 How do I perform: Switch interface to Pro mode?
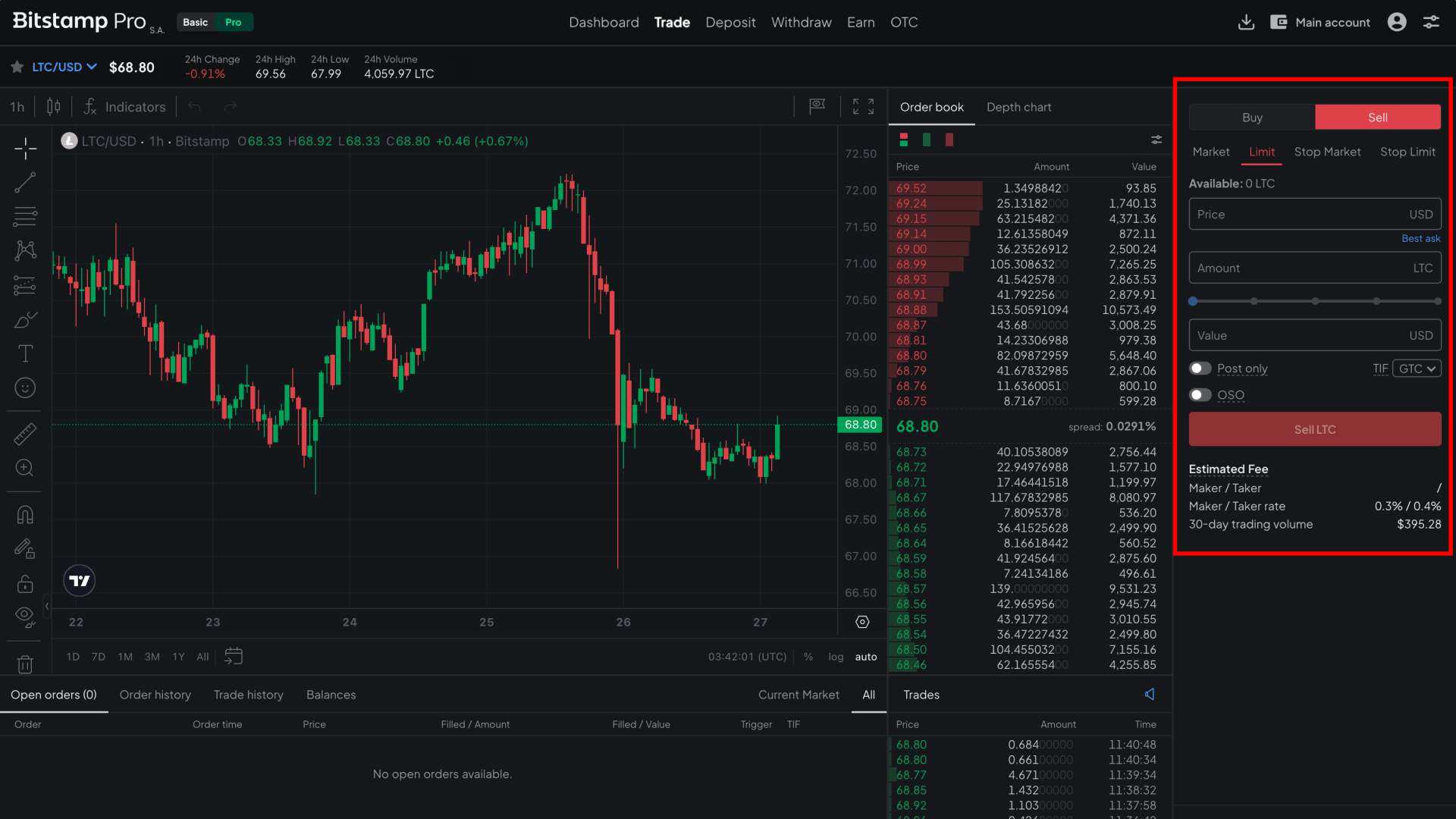(x=234, y=22)
